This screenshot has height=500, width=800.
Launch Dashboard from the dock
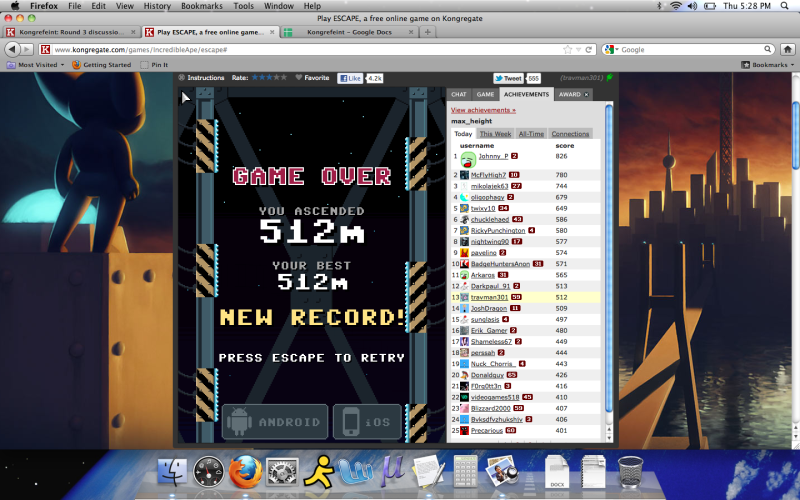pyautogui.click(x=209, y=471)
